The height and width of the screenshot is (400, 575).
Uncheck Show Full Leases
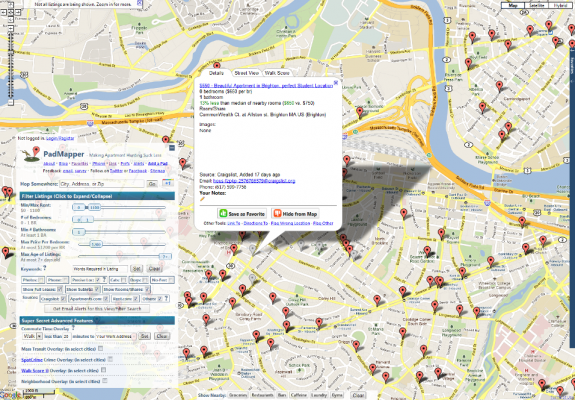coord(59,289)
